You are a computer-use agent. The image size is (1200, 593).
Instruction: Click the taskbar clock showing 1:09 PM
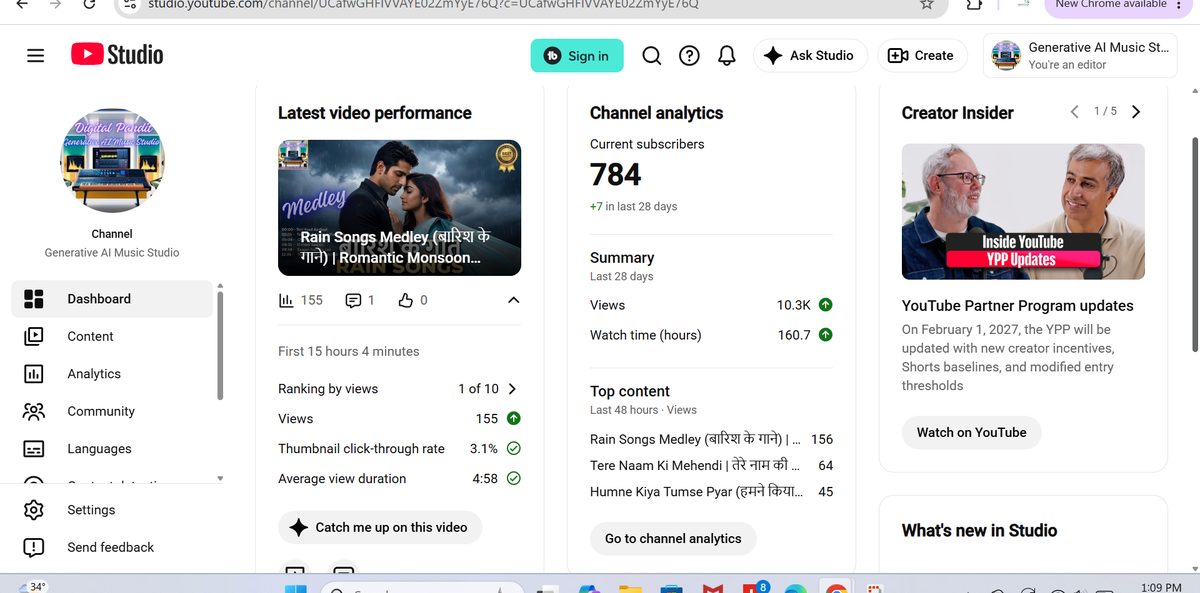tap(1160, 587)
